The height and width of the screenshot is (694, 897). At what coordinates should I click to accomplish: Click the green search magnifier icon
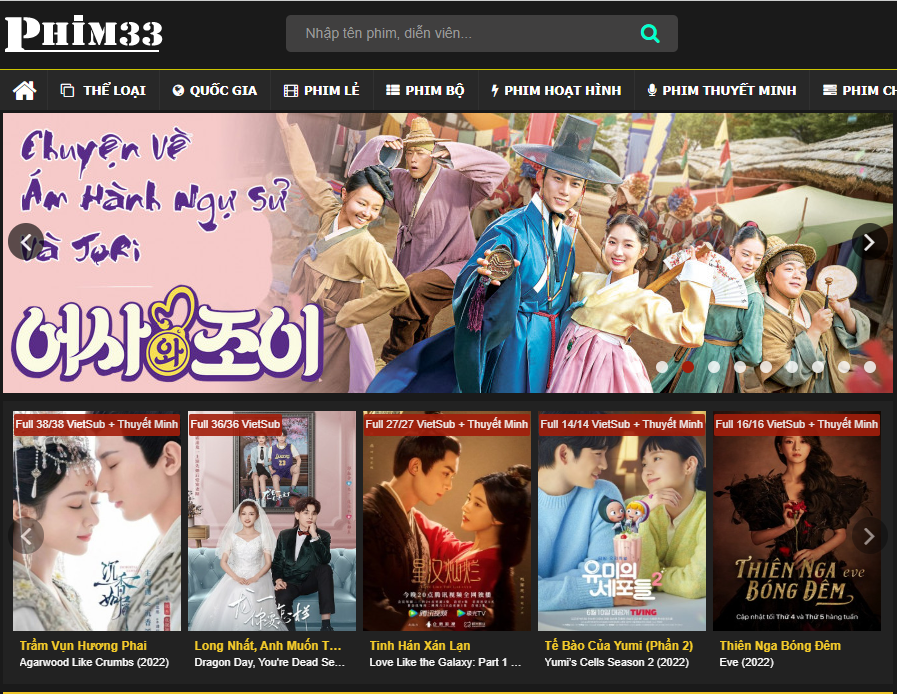click(x=650, y=34)
